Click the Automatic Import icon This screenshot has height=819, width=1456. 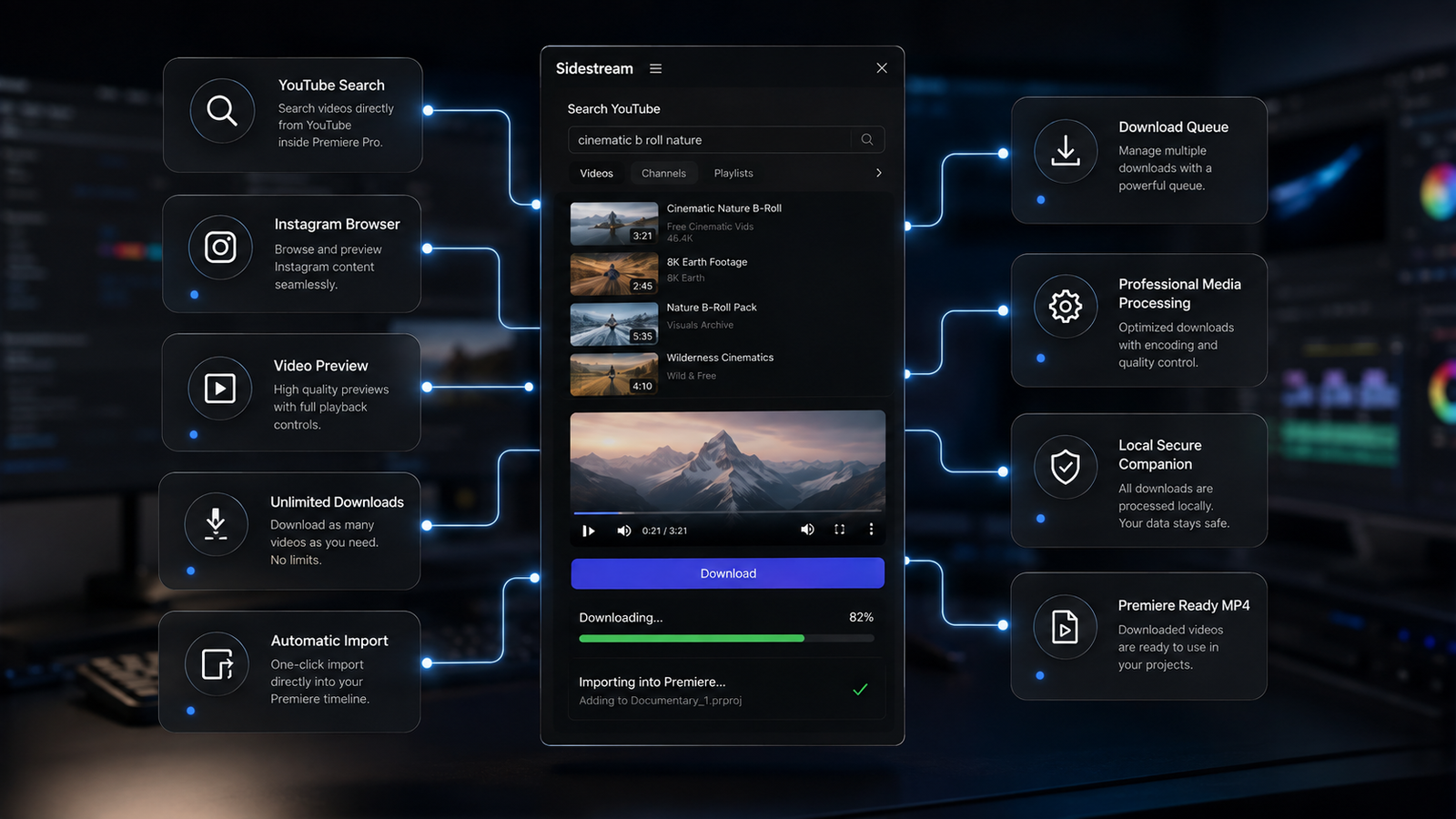pyautogui.click(x=217, y=664)
